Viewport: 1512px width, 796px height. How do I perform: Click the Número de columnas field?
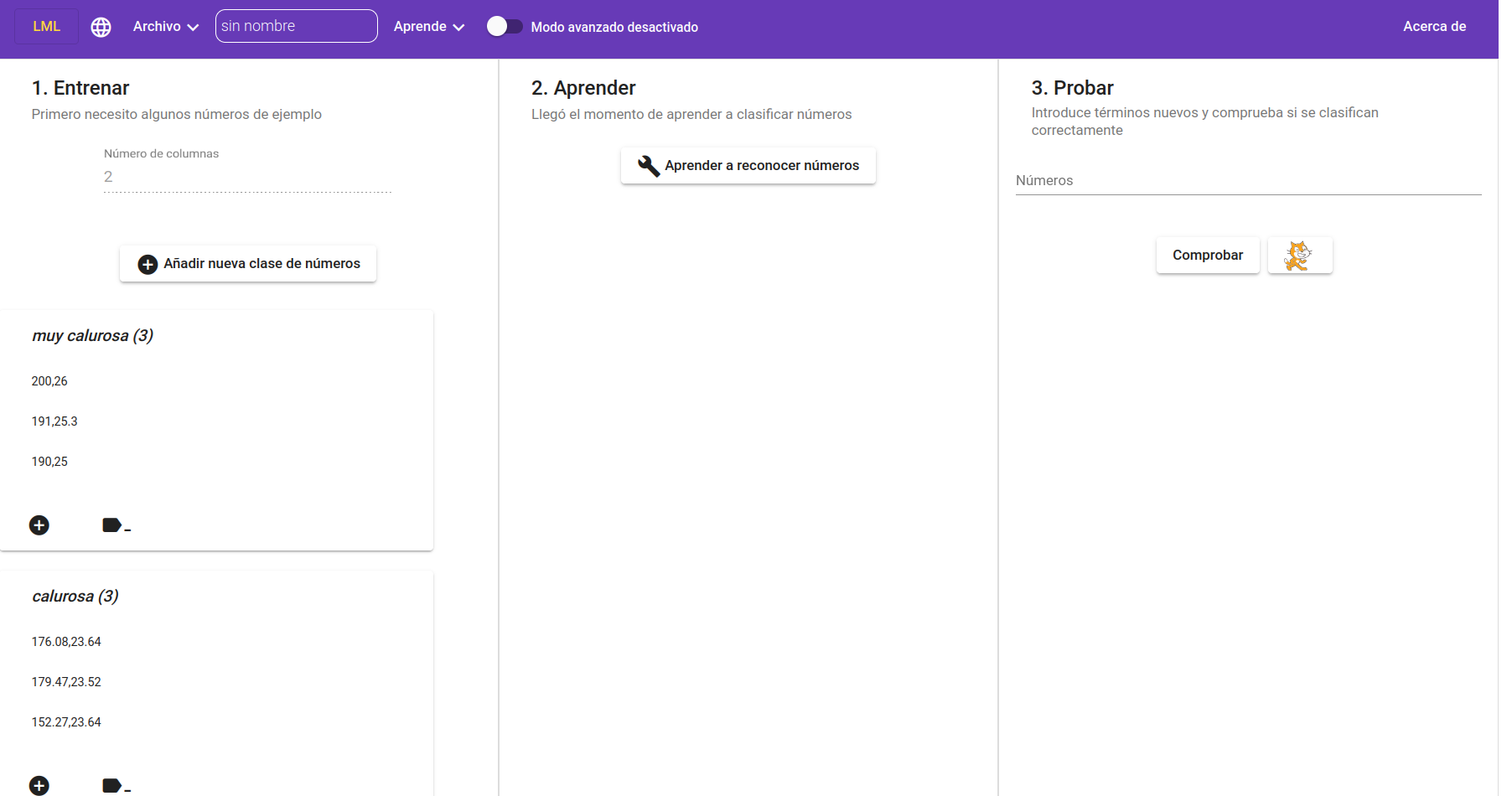point(247,177)
